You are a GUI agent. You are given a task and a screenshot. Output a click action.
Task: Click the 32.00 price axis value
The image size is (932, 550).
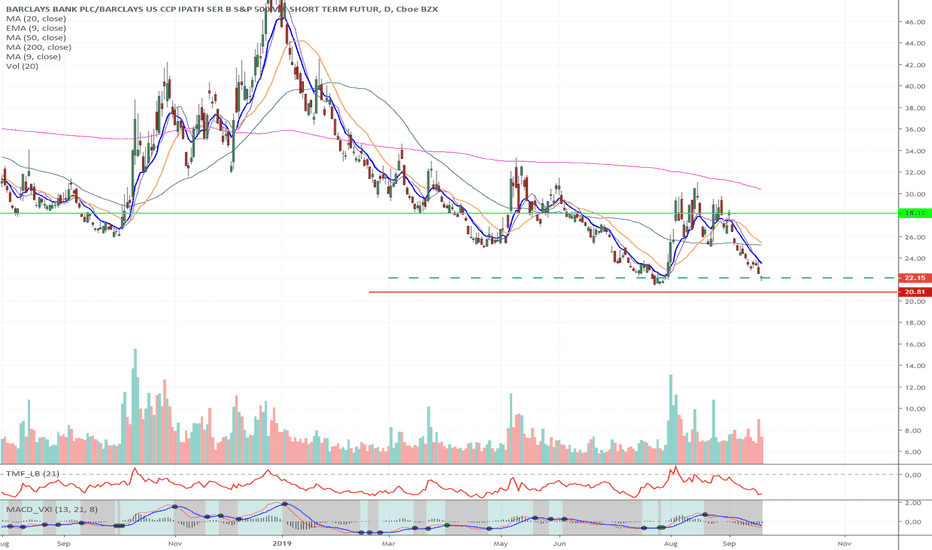tap(915, 172)
